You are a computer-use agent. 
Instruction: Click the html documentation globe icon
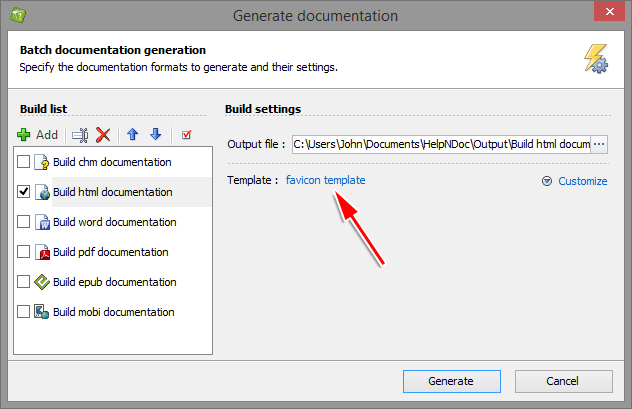(42, 192)
